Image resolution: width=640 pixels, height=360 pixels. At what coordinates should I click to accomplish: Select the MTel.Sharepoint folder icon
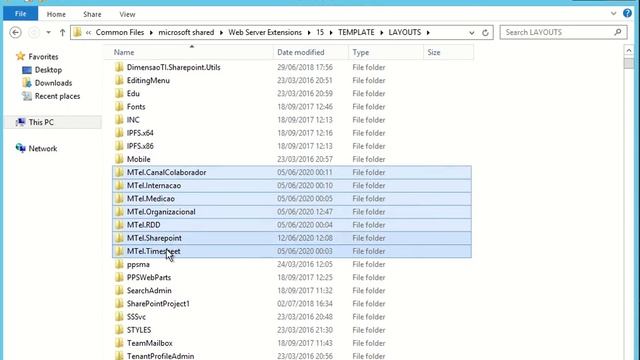pyautogui.click(x=119, y=238)
